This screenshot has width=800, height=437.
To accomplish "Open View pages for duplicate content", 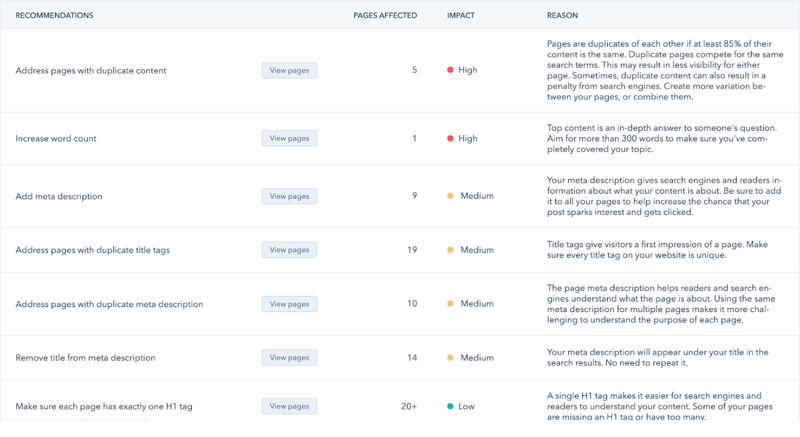I will pos(289,70).
